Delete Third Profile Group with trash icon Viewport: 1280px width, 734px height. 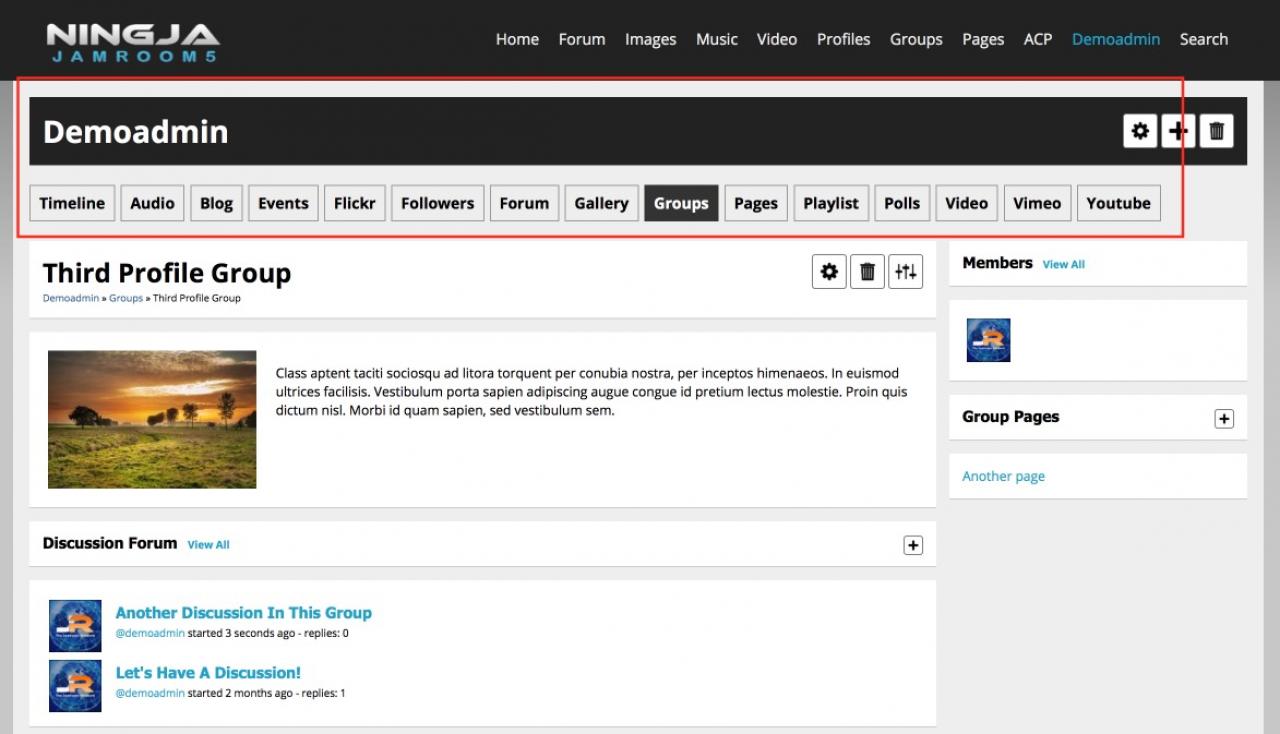pos(867,271)
